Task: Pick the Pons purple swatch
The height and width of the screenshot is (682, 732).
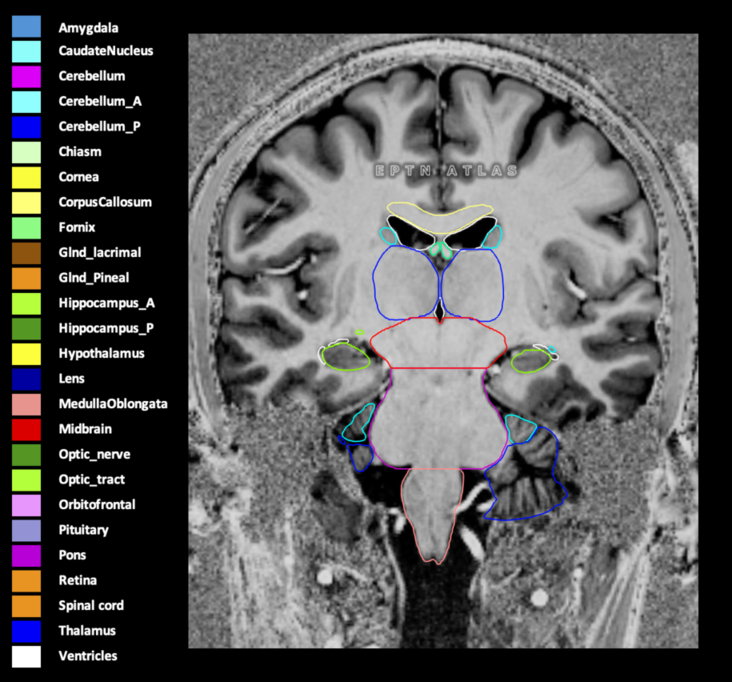Action: [26, 556]
